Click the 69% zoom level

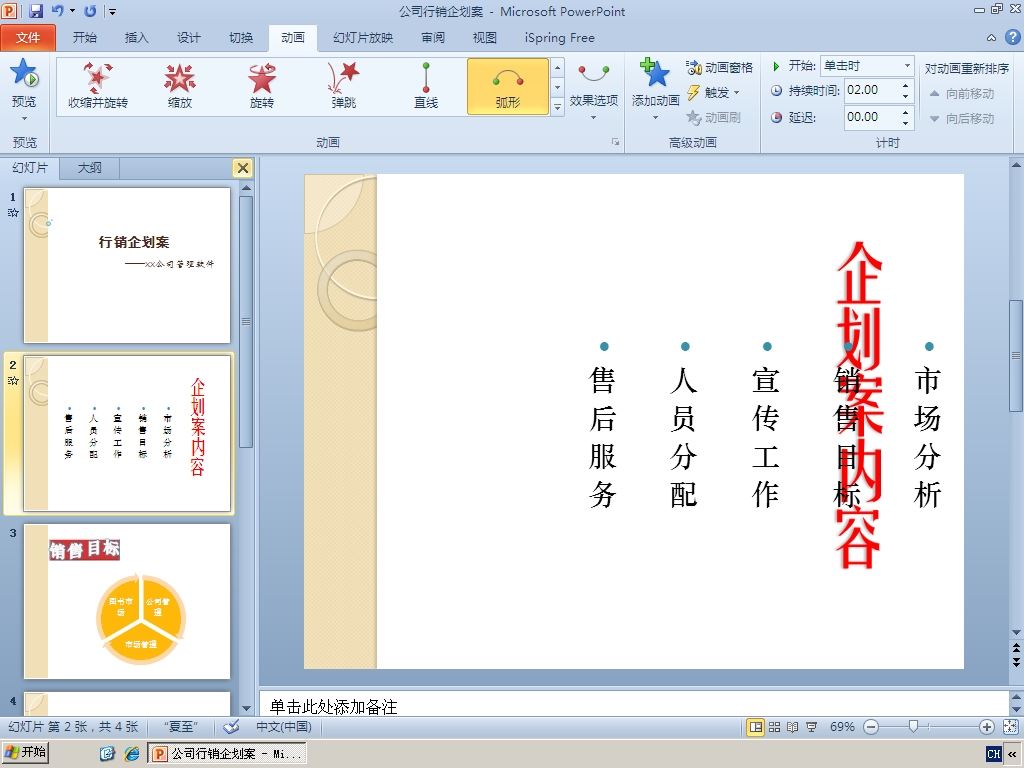(x=842, y=727)
